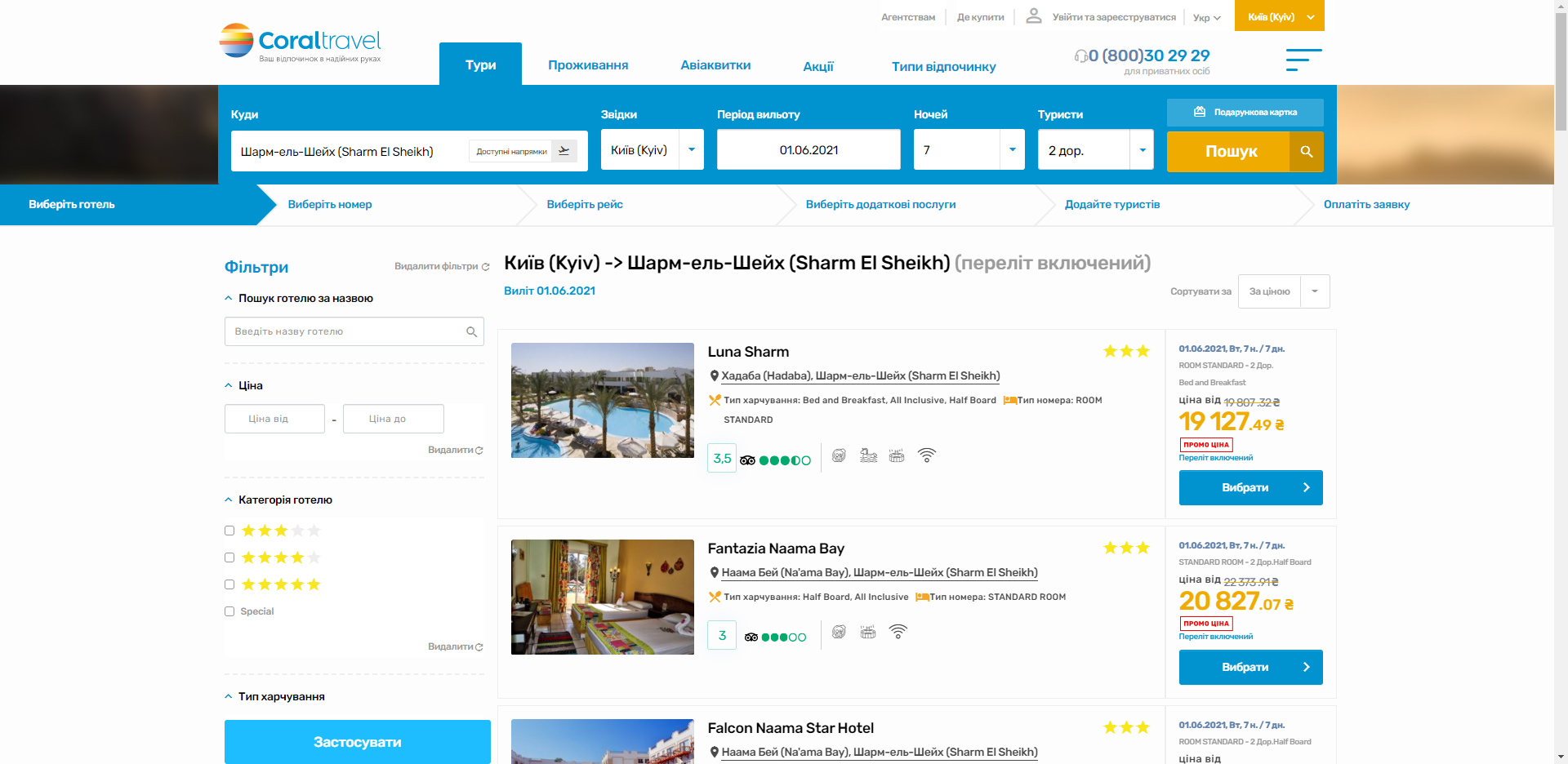Click Fantazia Naama Bay fork icon
This screenshot has width=1568, height=764.
point(715,597)
